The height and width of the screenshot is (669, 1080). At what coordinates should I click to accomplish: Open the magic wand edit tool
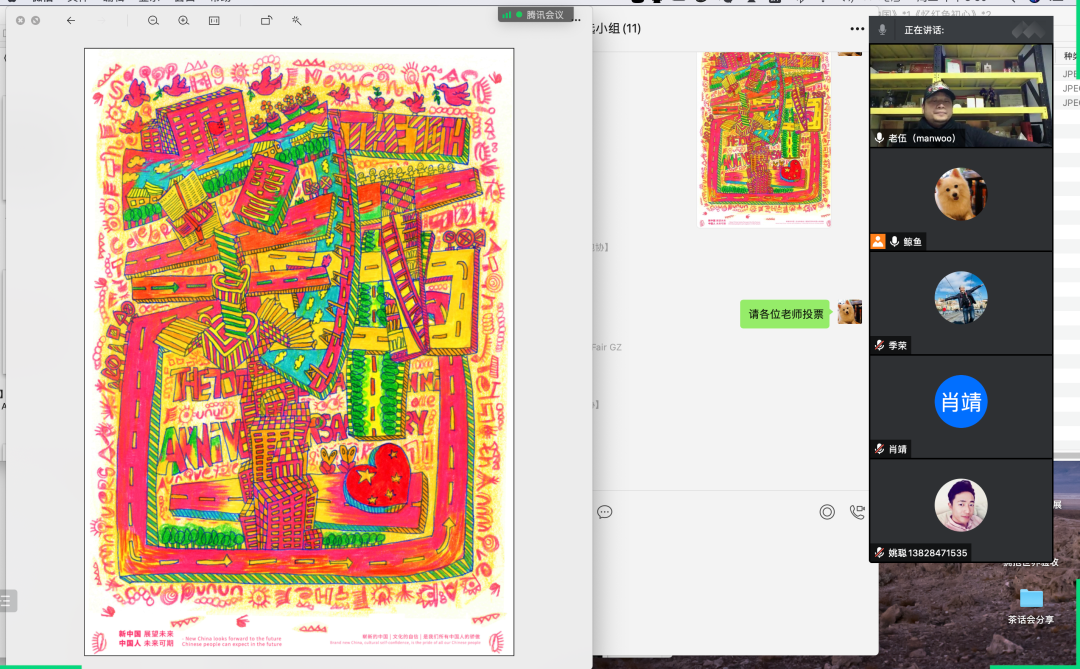point(297,20)
